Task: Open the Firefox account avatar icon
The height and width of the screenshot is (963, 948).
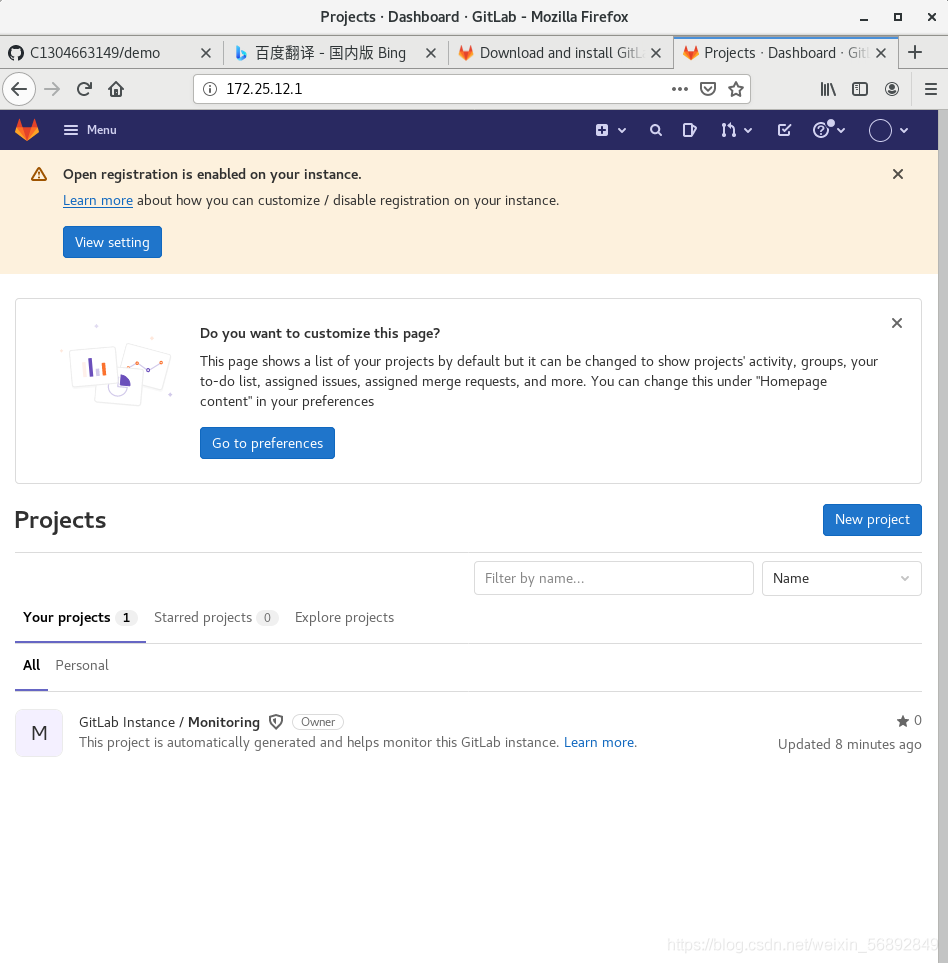Action: [892, 89]
